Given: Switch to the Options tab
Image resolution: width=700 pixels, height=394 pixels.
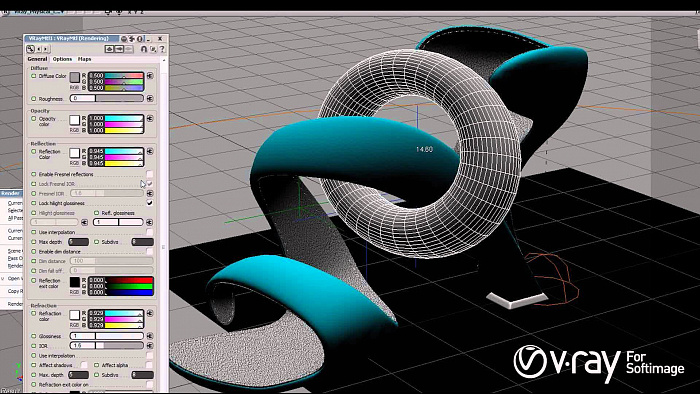Looking at the screenshot, I should (x=62, y=59).
